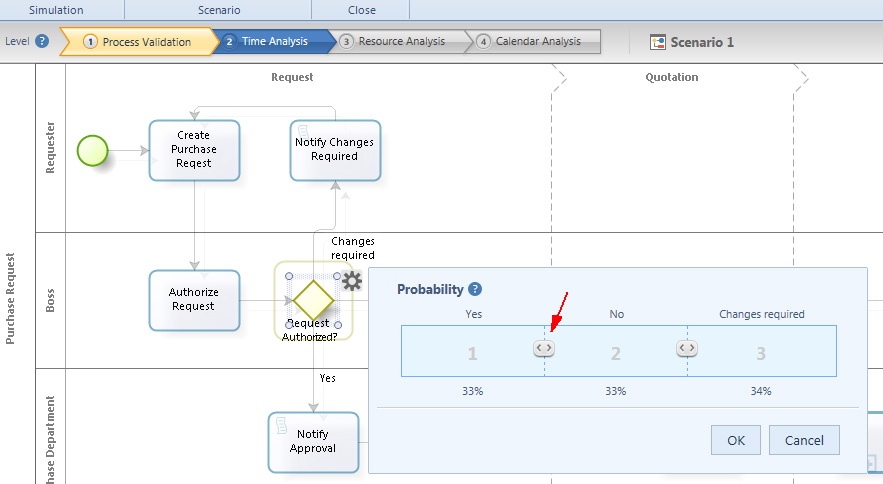Click the Probability dialog title

[430, 289]
